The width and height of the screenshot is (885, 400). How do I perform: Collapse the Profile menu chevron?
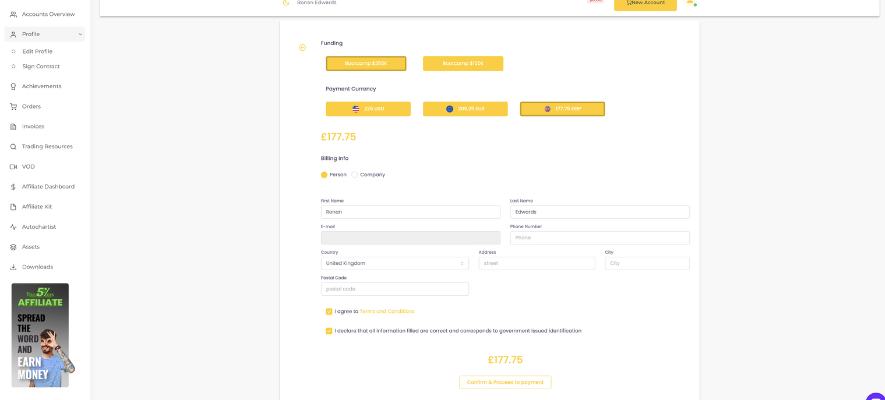80,34
